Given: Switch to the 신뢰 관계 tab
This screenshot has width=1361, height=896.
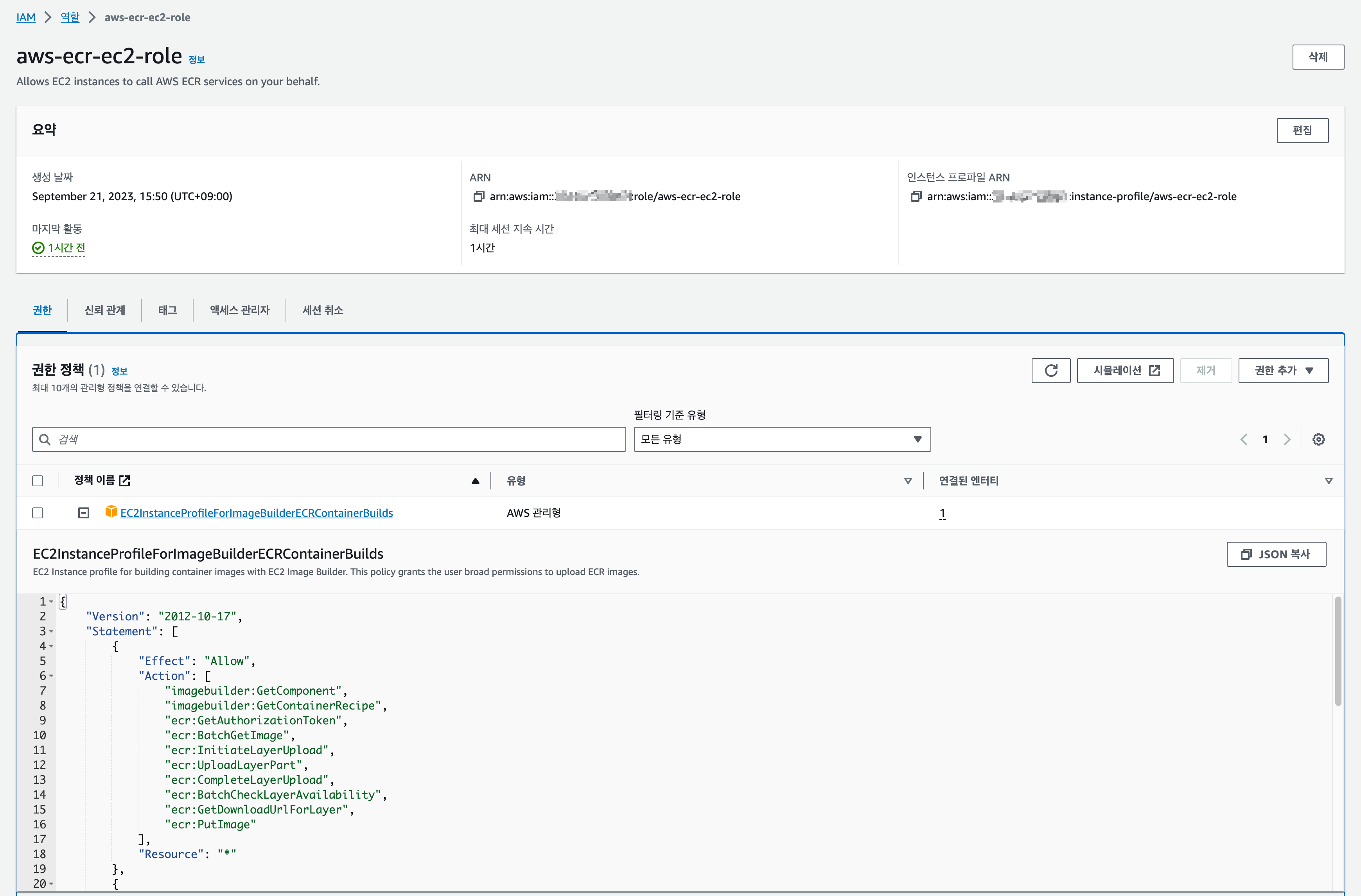Looking at the screenshot, I should coord(105,310).
